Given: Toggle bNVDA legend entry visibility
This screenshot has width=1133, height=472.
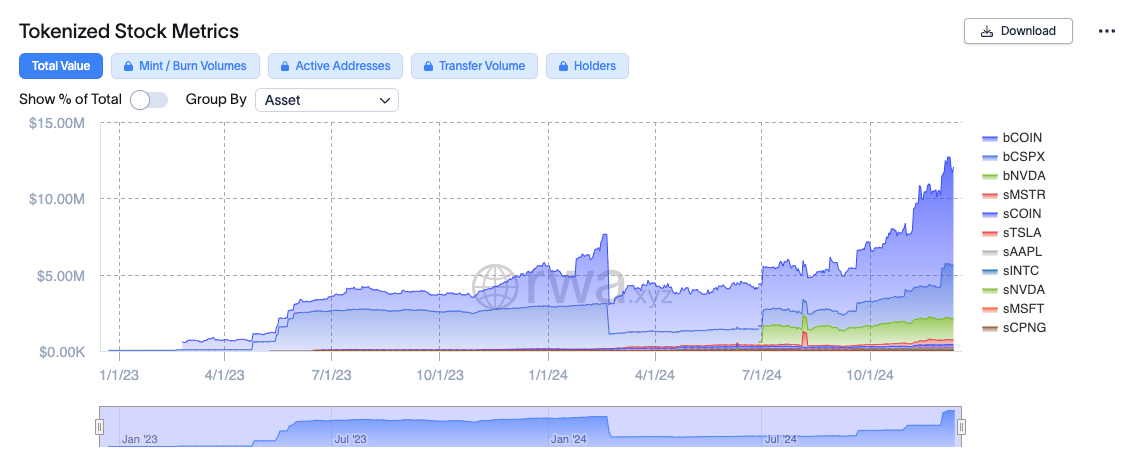Looking at the screenshot, I should tap(1022, 176).
